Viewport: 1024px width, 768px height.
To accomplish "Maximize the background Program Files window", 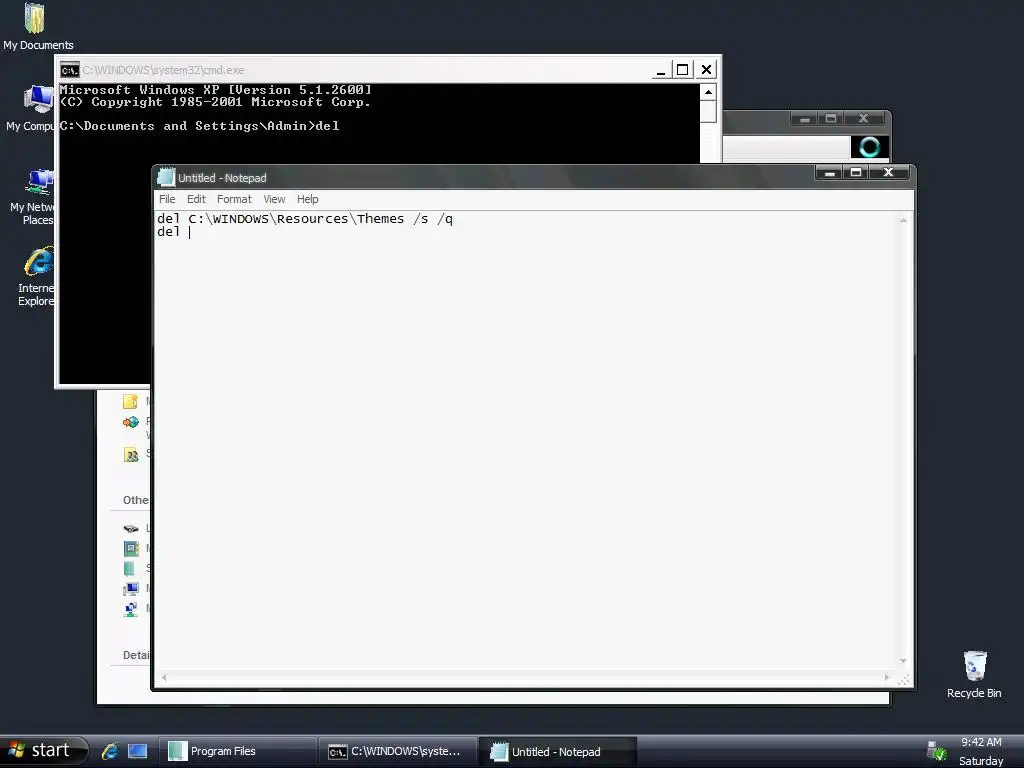I will (x=831, y=119).
